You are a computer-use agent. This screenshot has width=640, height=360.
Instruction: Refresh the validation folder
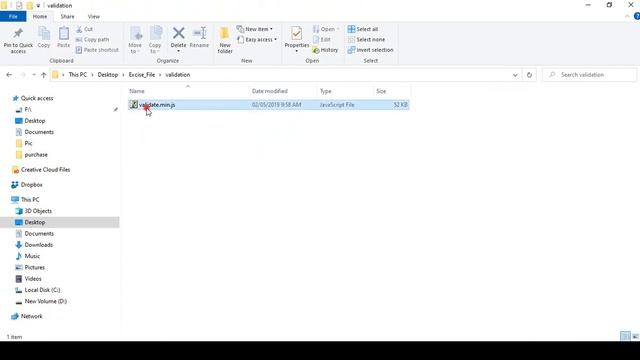pos(529,75)
